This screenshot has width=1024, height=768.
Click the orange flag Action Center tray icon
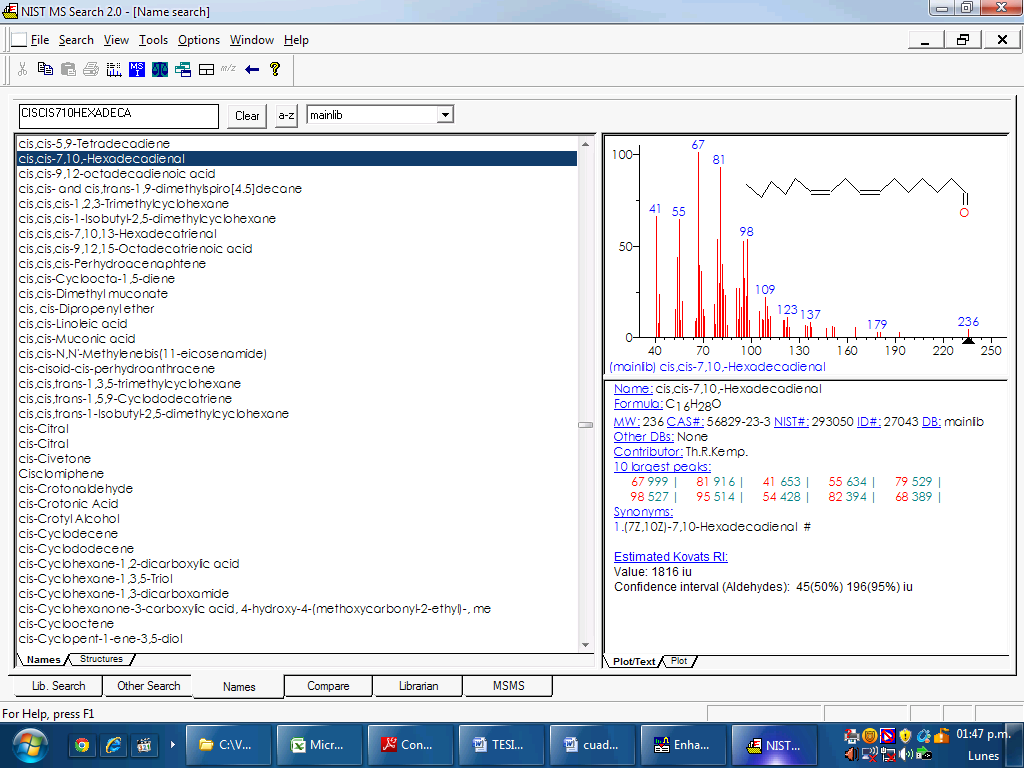click(x=941, y=736)
